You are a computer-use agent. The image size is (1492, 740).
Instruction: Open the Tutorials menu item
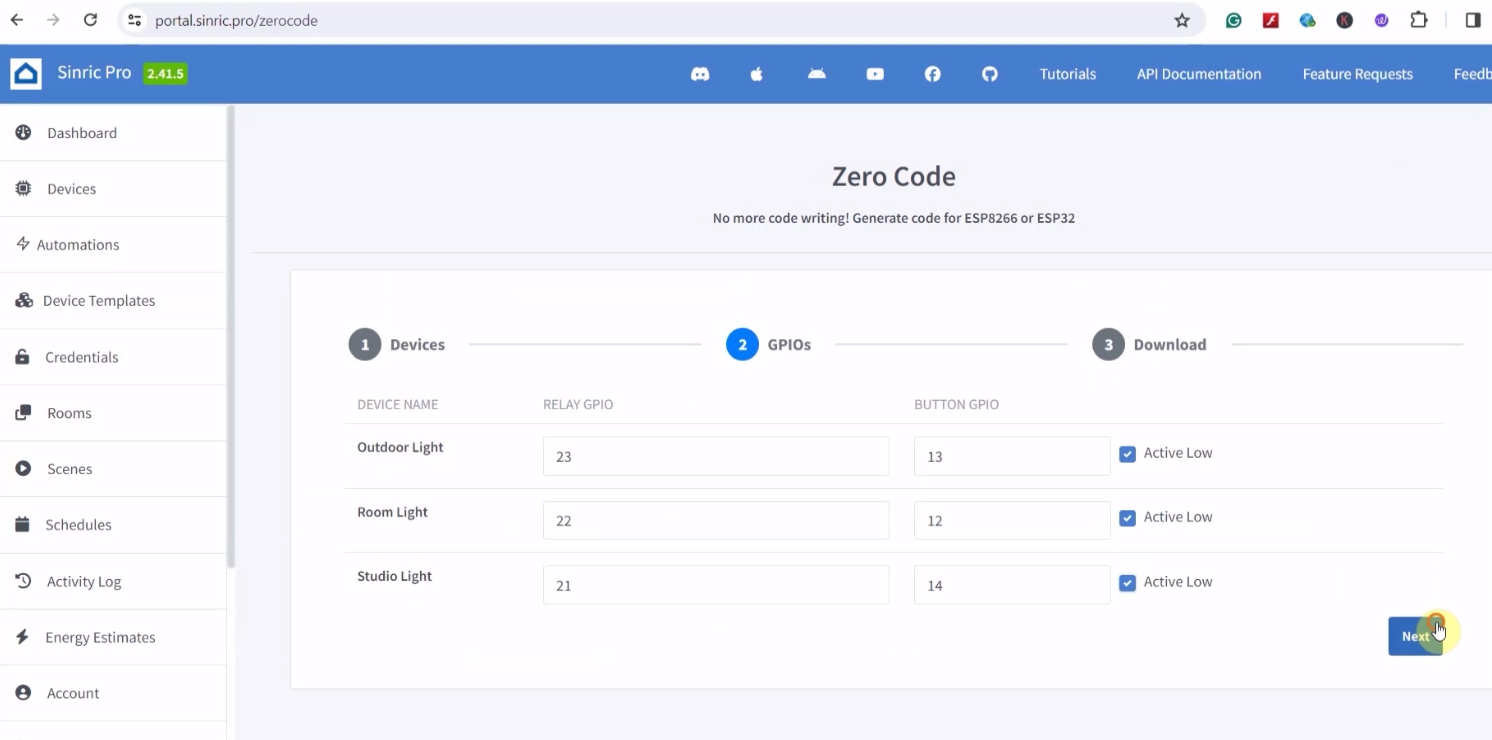(x=1067, y=73)
